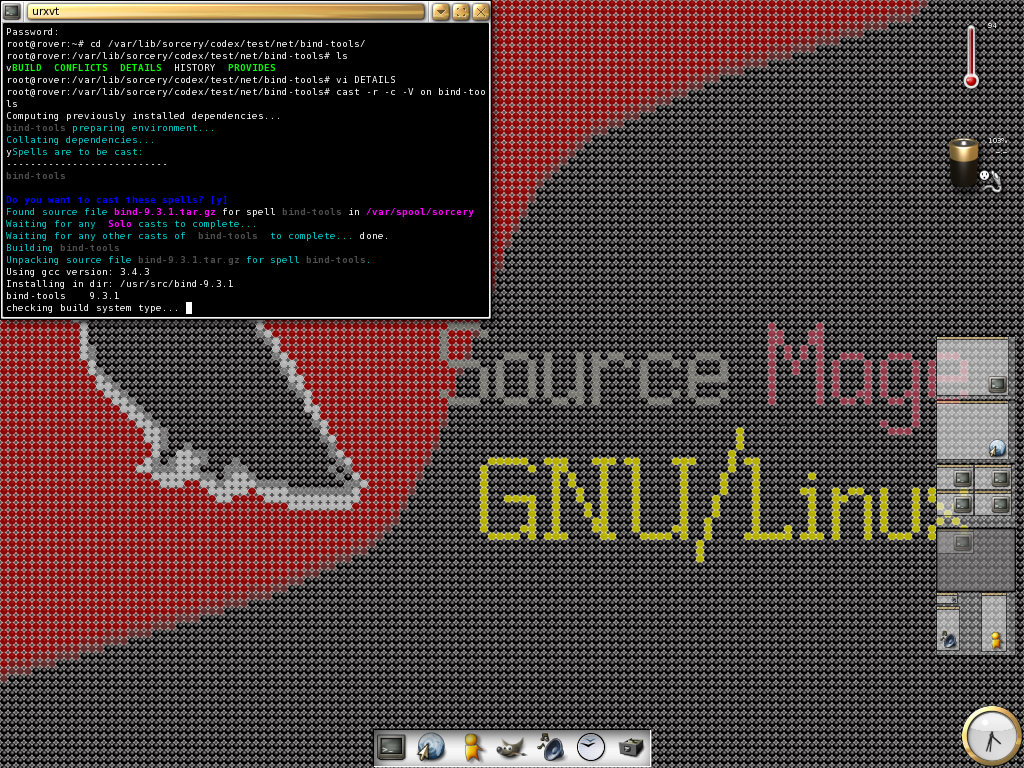Maximize the urxvt terminal window
Image resolution: width=1024 pixels, height=768 pixels.
tap(461, 12)
